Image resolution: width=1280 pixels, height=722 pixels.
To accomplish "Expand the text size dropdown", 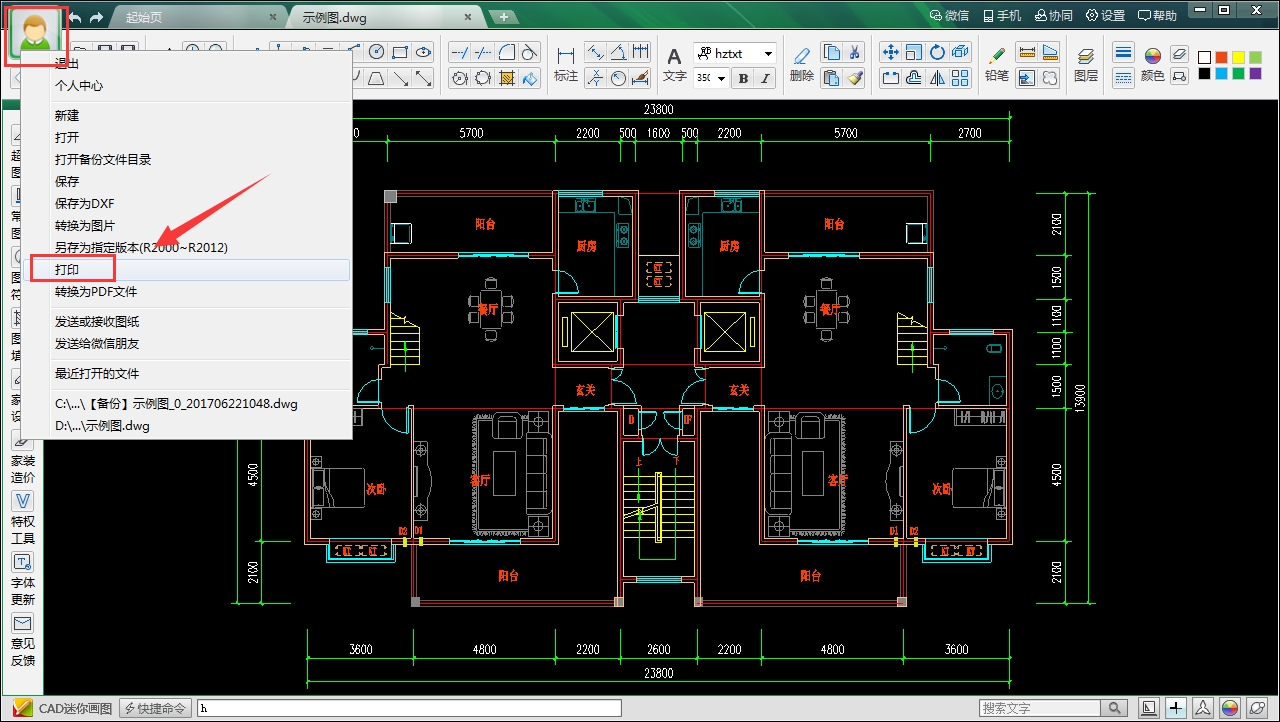I will 721,78.
